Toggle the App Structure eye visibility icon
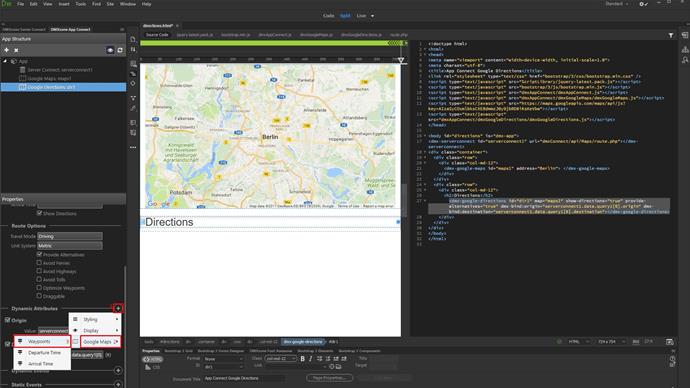690x388 pixels. pos(110,50)
